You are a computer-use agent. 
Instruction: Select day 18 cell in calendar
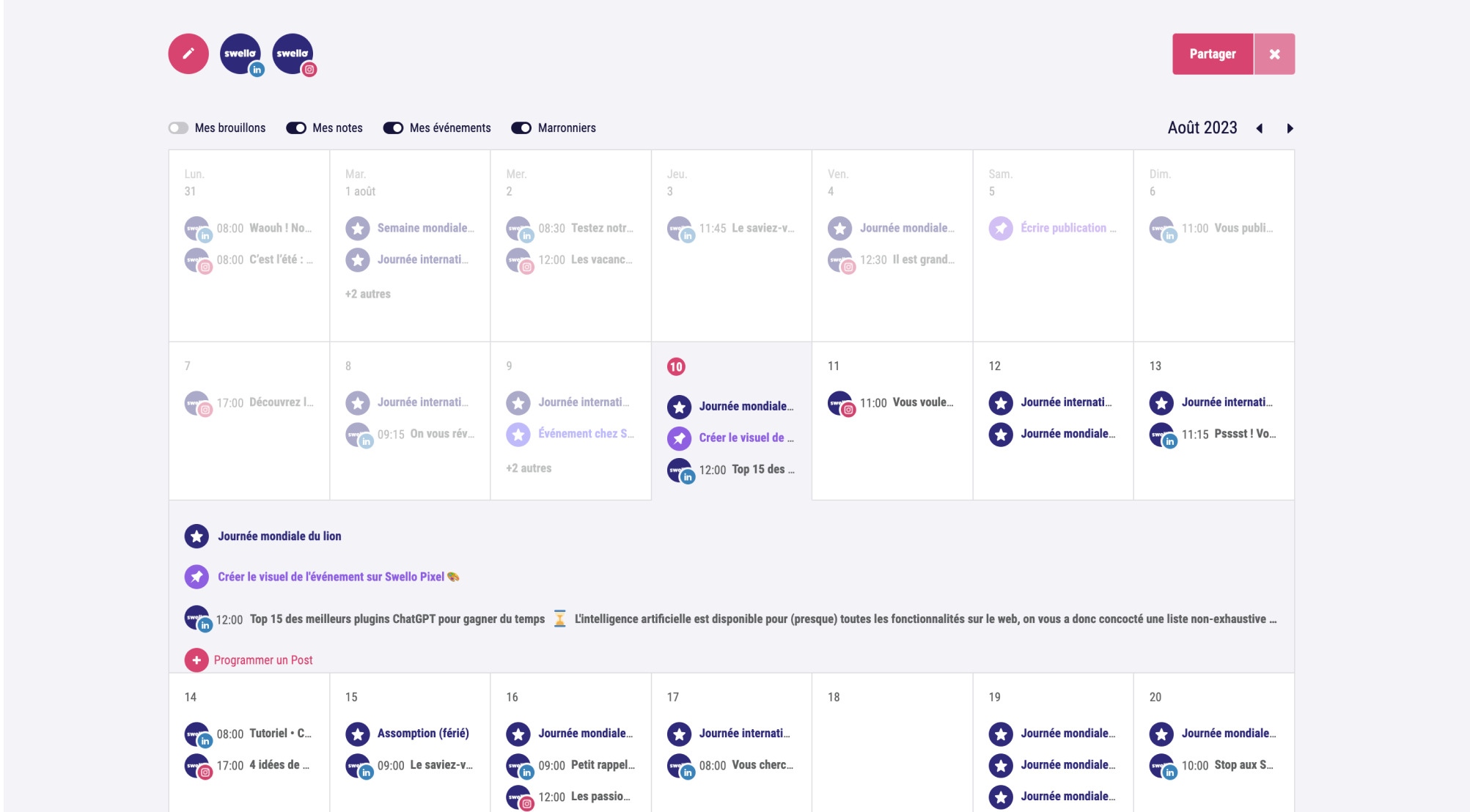(892, 740)
